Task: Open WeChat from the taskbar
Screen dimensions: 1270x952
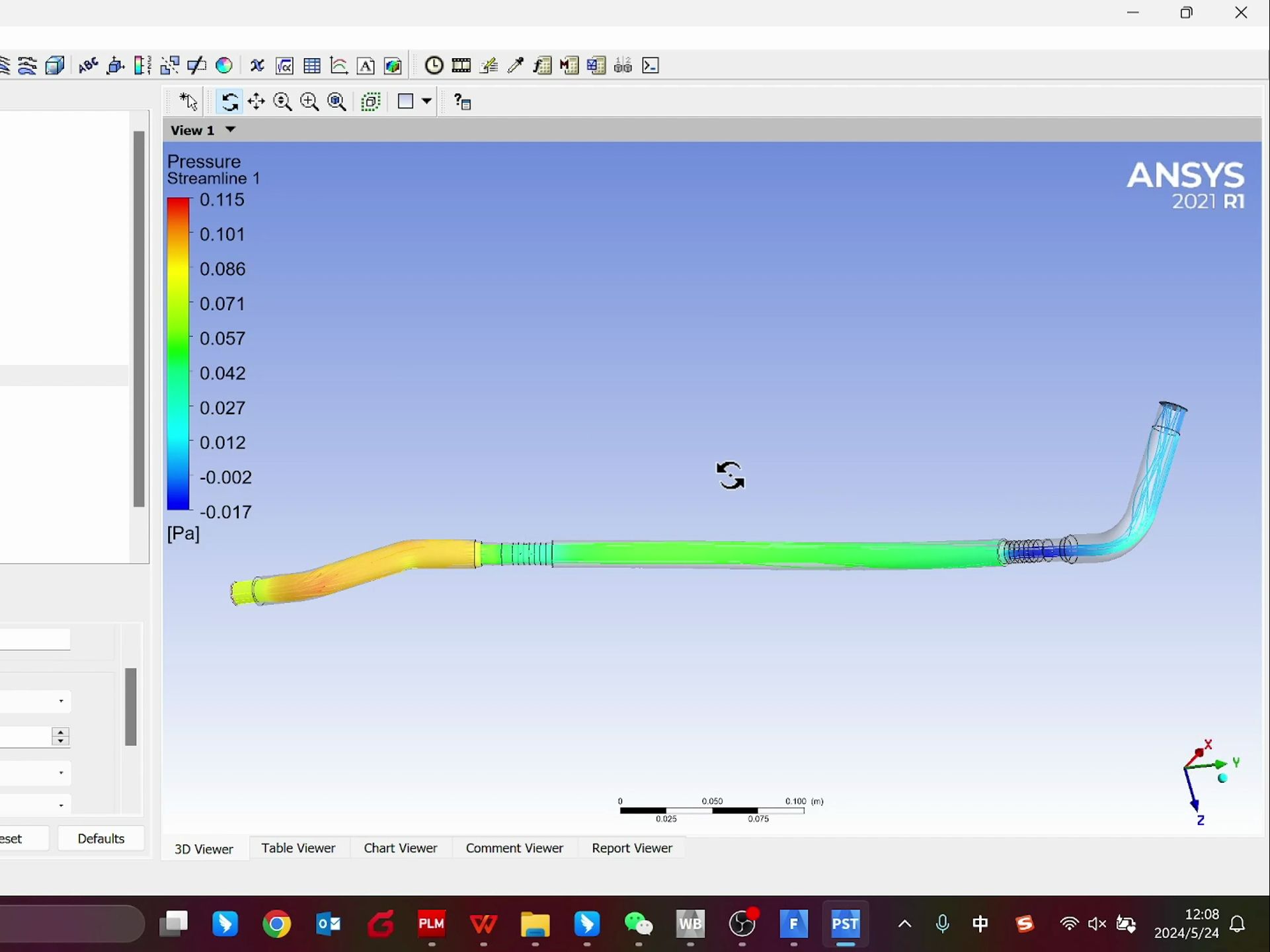Action: (638, 924)
